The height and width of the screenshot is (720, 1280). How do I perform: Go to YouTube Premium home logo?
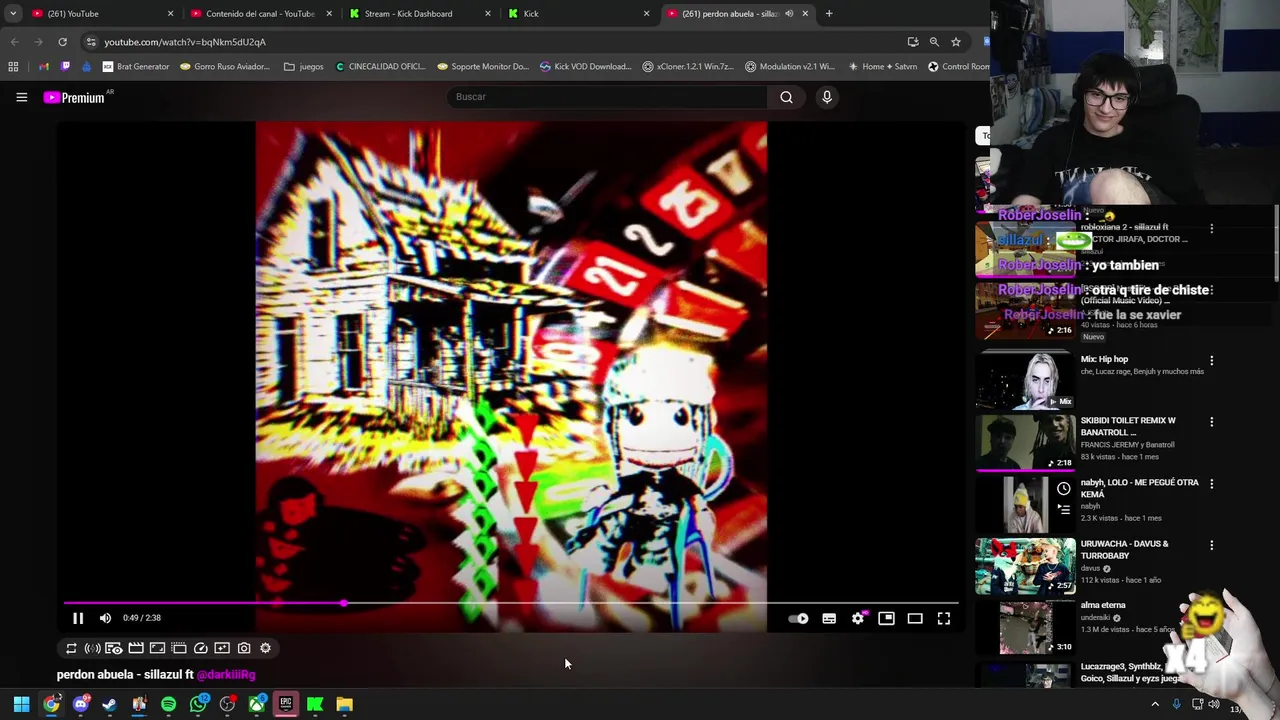(75, 97)
